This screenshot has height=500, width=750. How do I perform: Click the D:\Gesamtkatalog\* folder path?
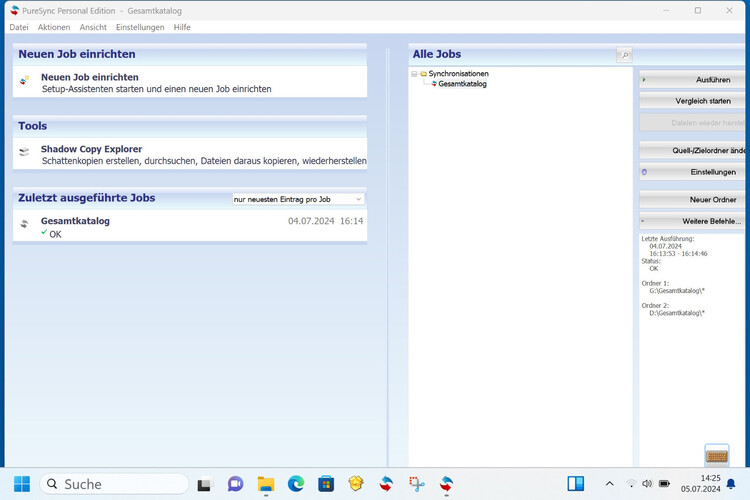pos(677,313)
